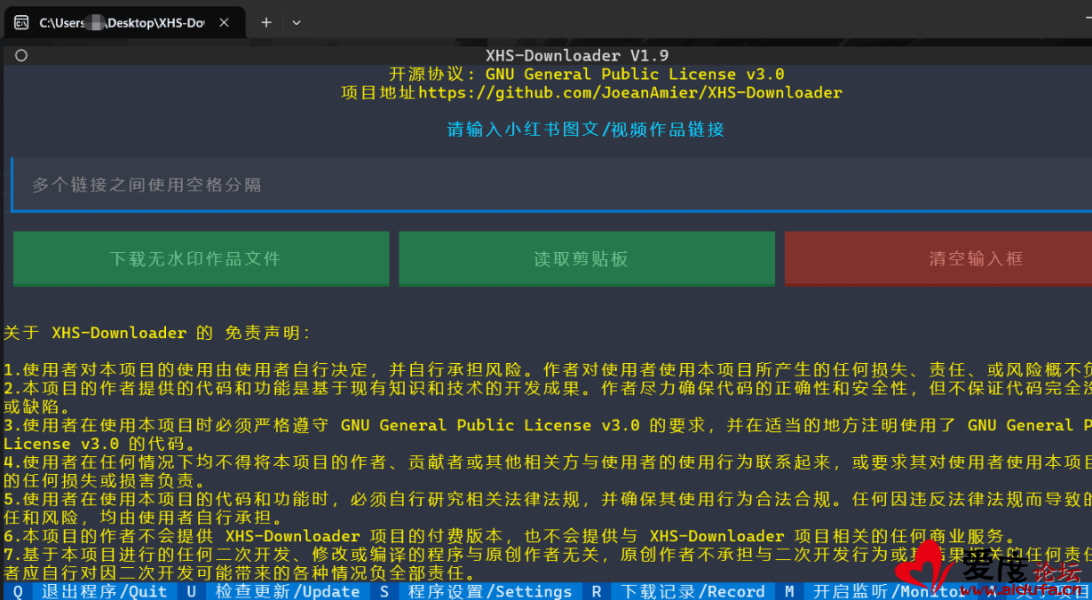This screenshot has width=1092, height=600.
Task: Toggle 开启监听/Monitor in the footer
Action: [874, 592]
